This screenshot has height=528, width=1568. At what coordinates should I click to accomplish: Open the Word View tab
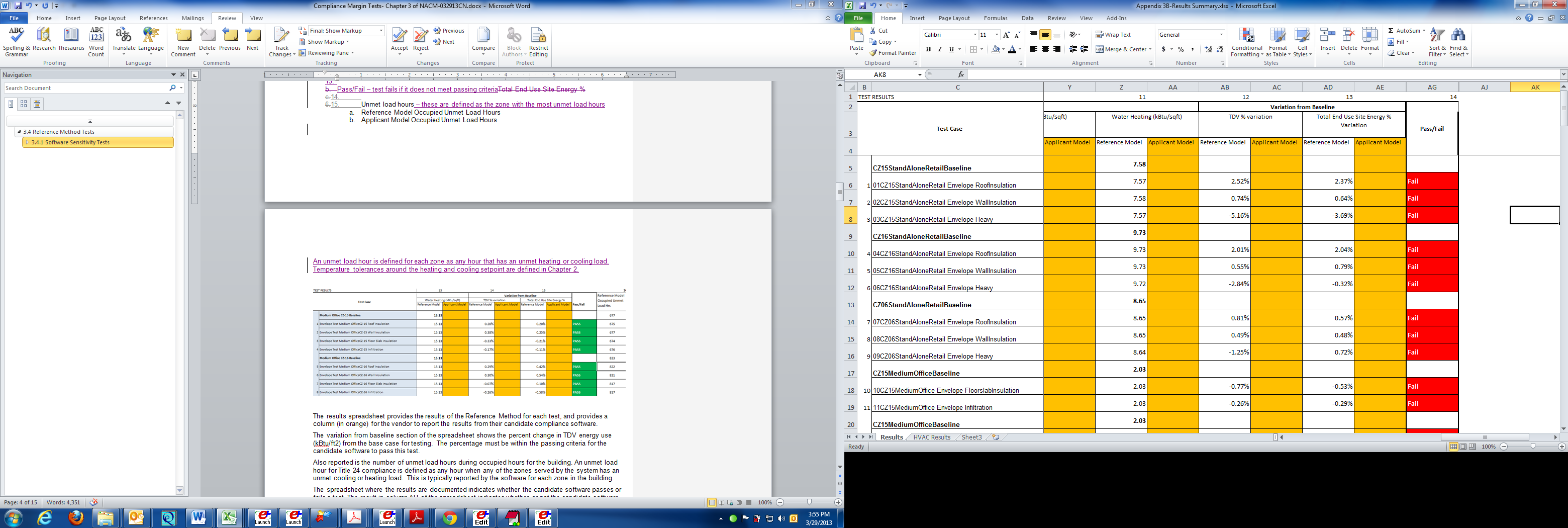(x=256, y=18)
